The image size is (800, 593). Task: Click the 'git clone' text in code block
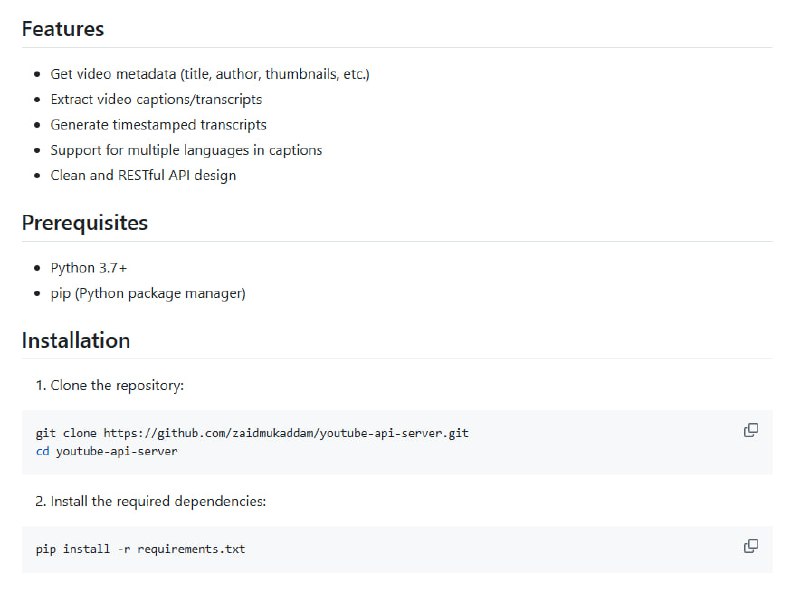pyautogui.click(x=66, y=433)
